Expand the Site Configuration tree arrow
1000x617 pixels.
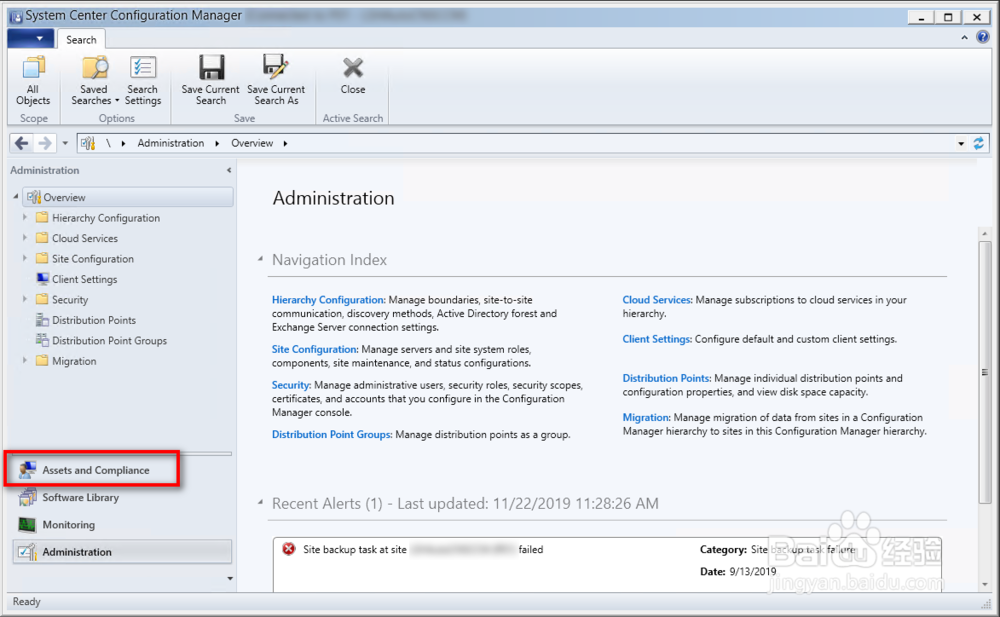25,258
